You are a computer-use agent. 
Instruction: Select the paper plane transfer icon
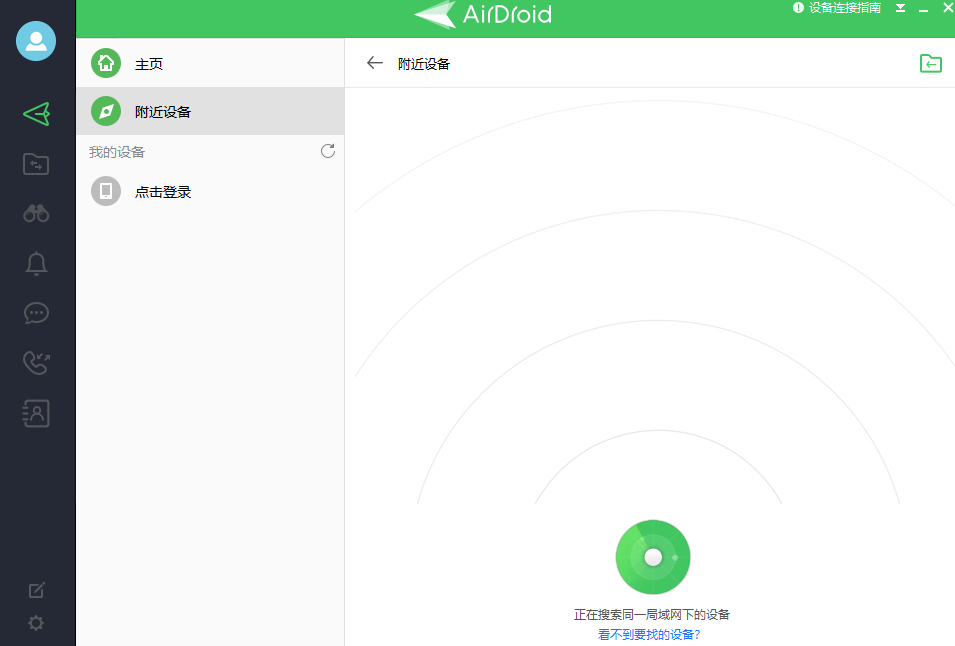(x=37, y=114)
